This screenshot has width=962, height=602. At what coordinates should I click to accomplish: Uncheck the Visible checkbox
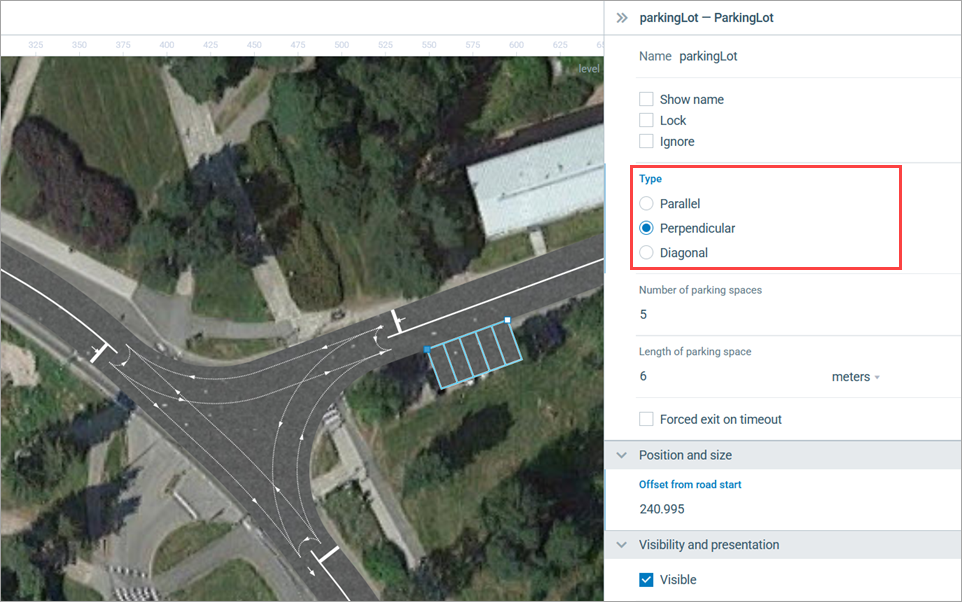(646, 580)
